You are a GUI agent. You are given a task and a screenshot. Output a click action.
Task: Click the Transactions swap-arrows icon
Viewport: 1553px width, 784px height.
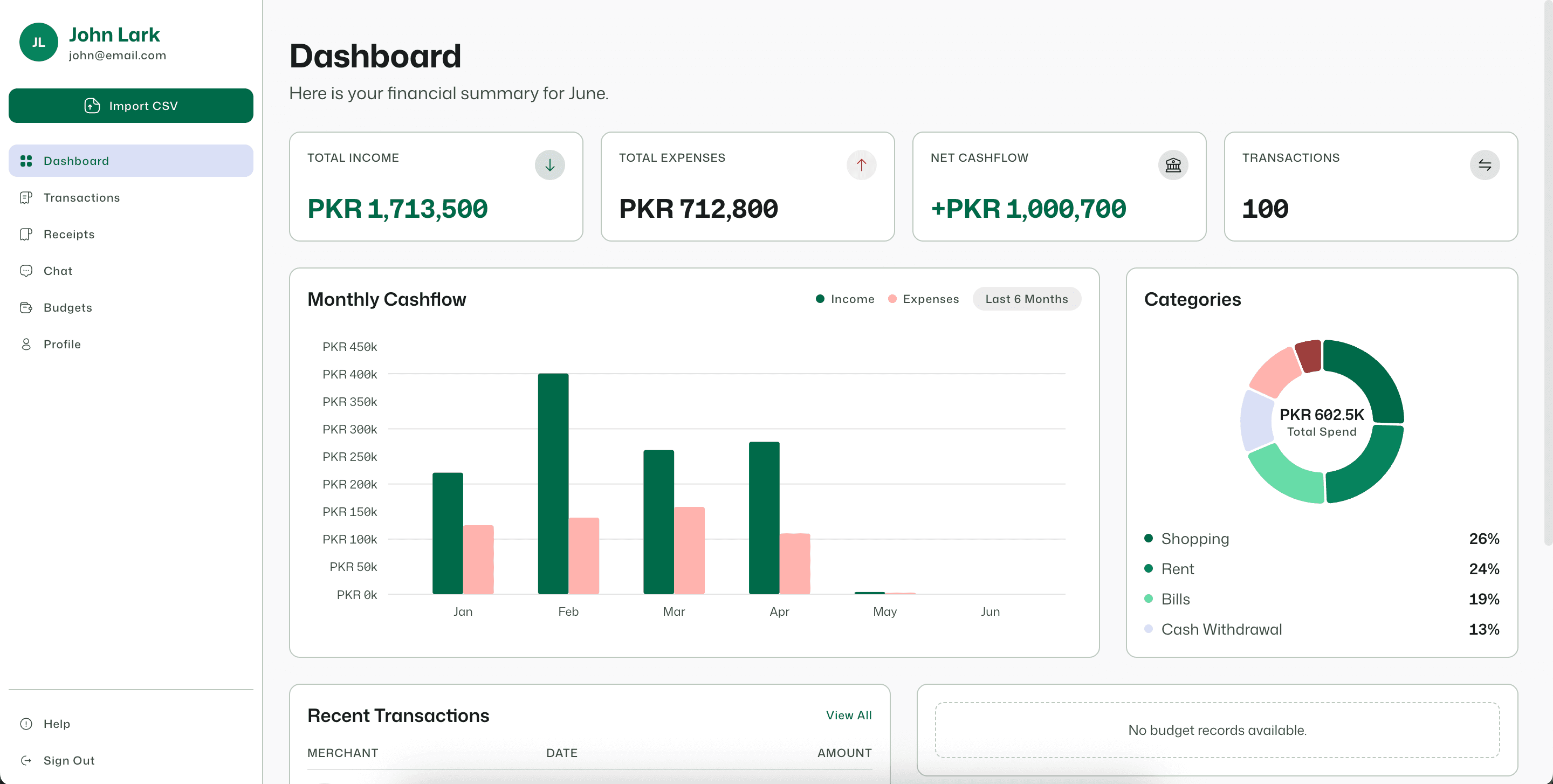coord(1485,165)
